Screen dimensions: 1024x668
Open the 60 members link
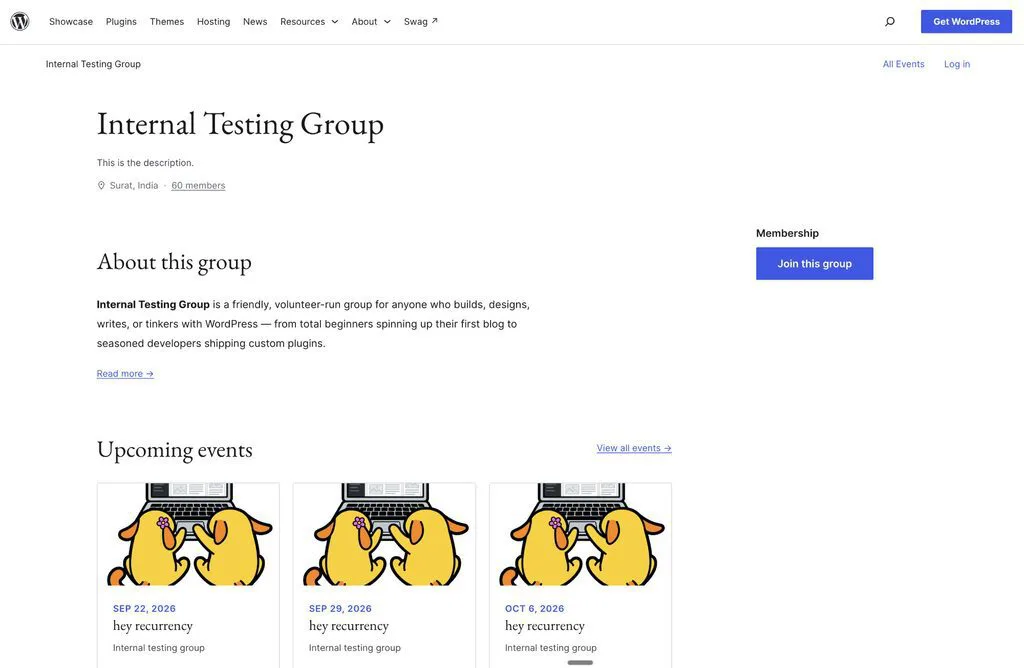tap(198, 185)
